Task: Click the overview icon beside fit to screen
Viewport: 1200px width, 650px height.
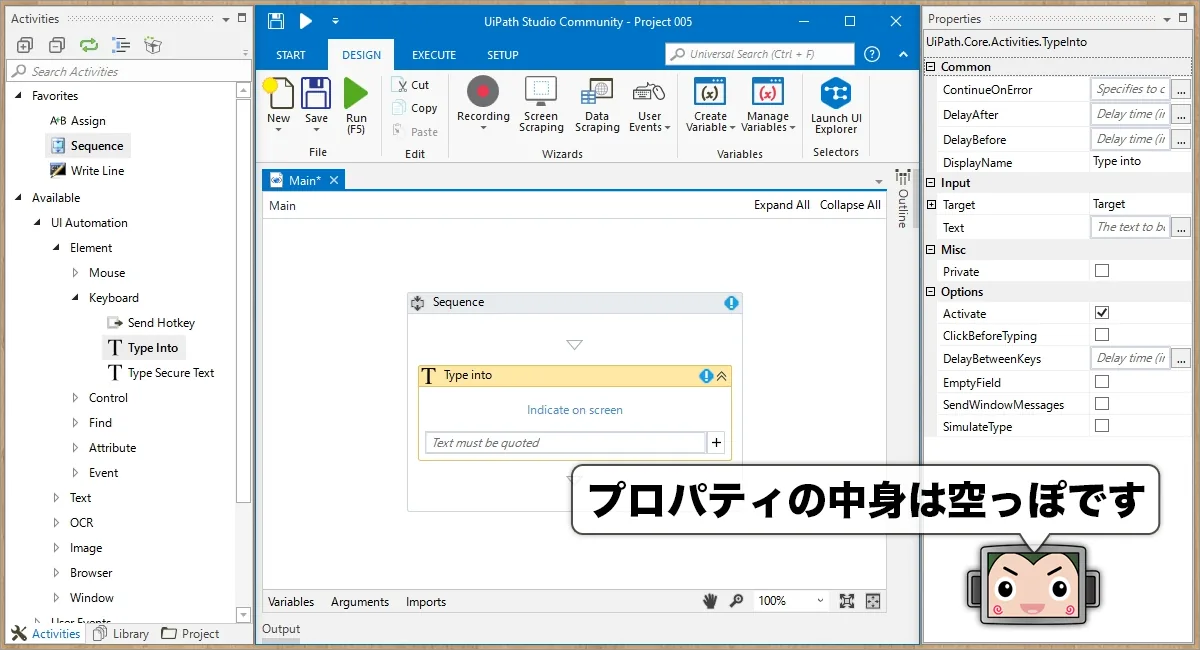Action: click(x=873, y=601)
